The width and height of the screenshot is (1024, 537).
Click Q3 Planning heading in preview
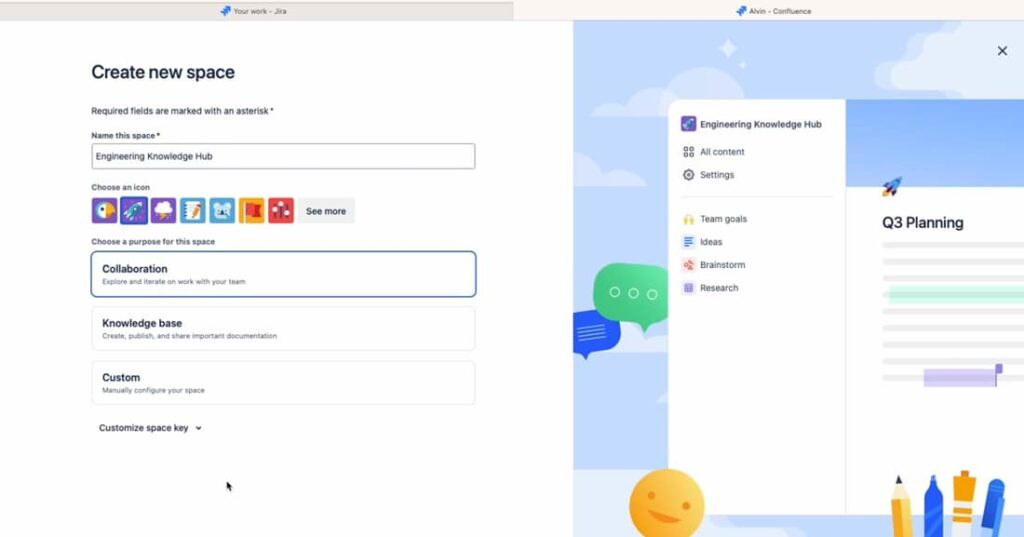[x=923, y=223]
